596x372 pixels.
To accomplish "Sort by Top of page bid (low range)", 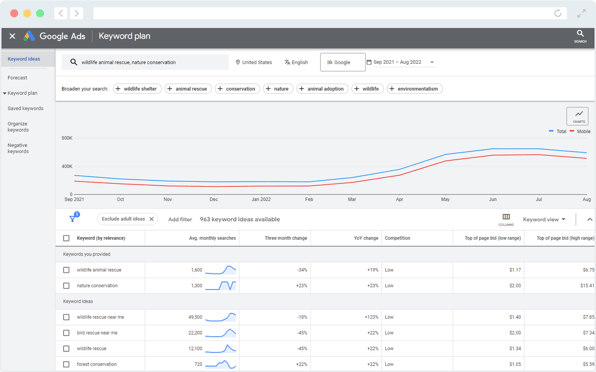I will [493, 238].
